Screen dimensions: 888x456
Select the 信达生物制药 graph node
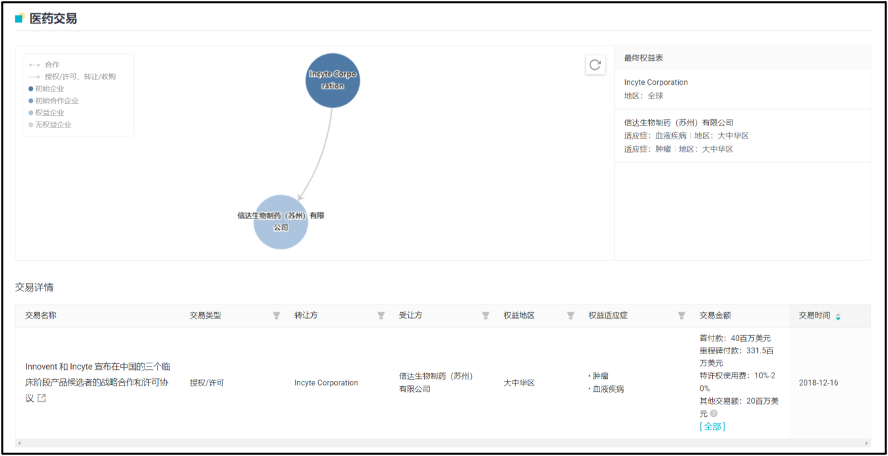pos(281,222)
